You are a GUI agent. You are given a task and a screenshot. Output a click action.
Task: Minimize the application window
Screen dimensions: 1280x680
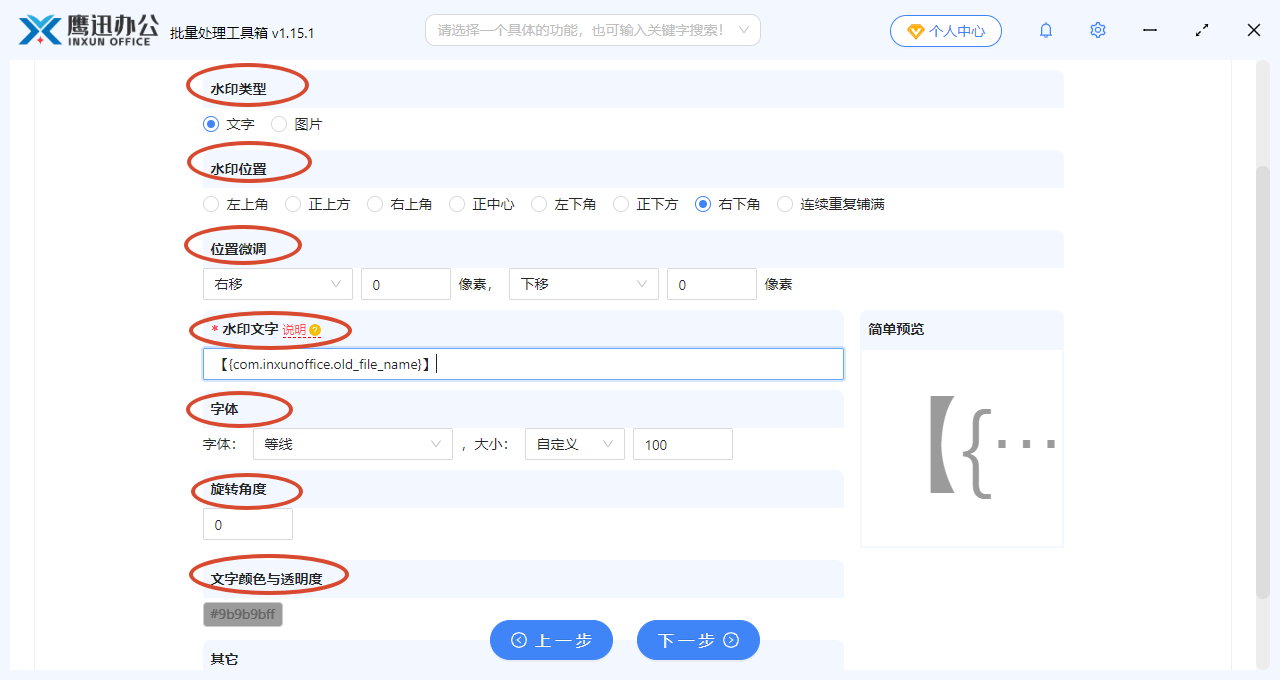click(x=1150, y=30)
